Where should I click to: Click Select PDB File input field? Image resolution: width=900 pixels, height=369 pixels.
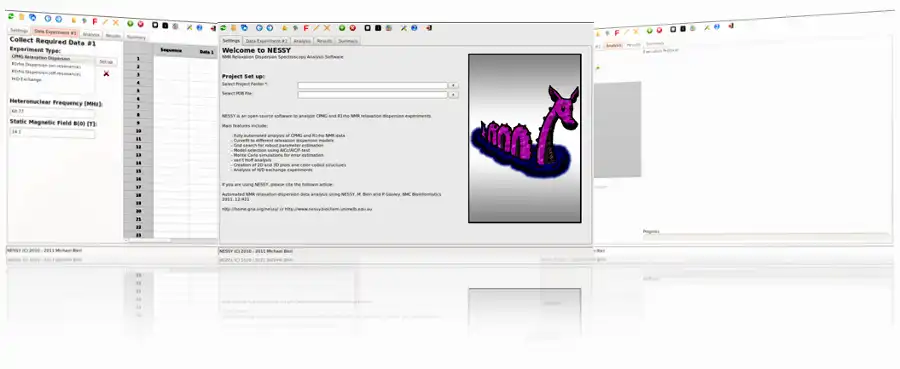tap(373, 95)
